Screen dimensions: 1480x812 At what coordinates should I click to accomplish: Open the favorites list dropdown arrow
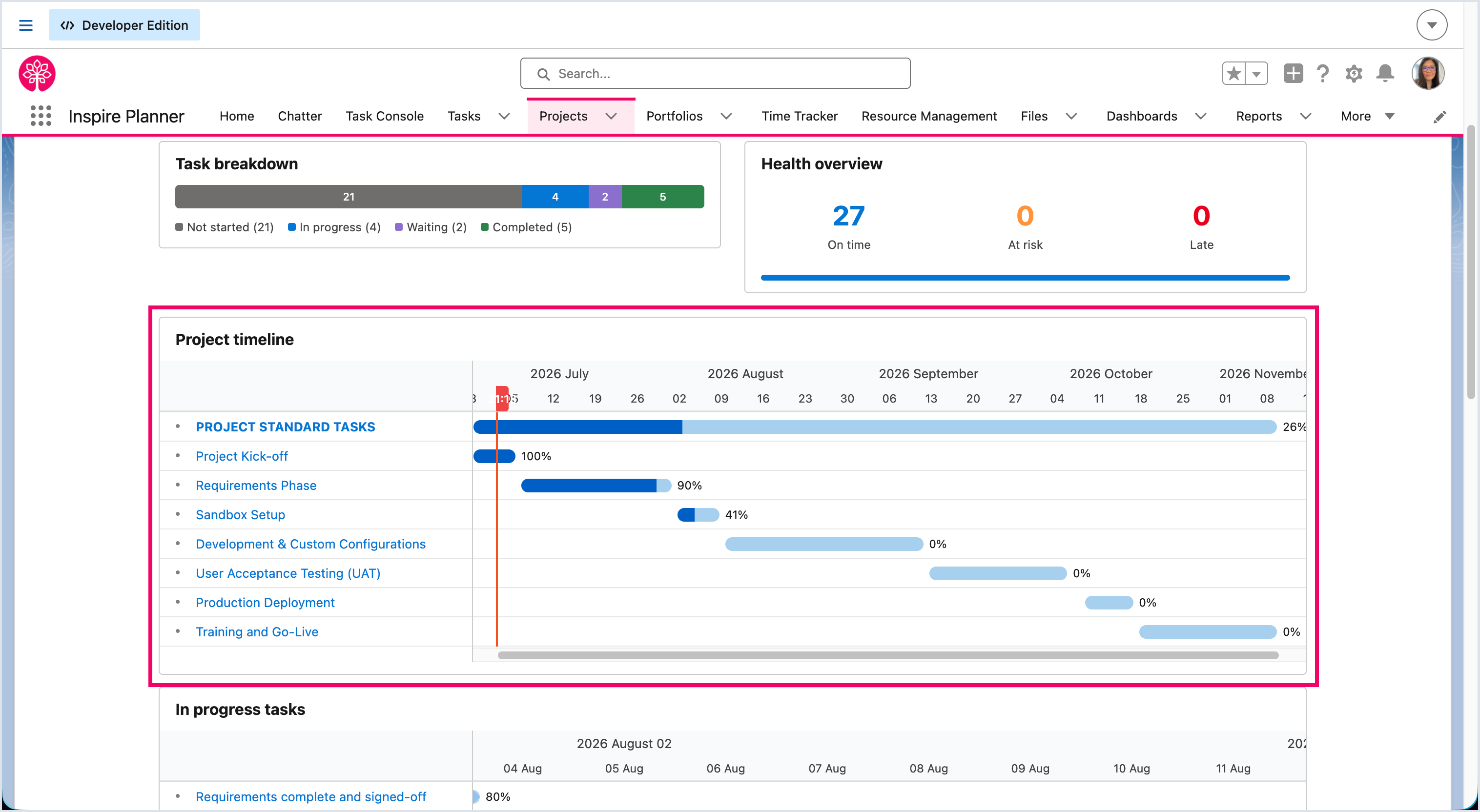1256,74
